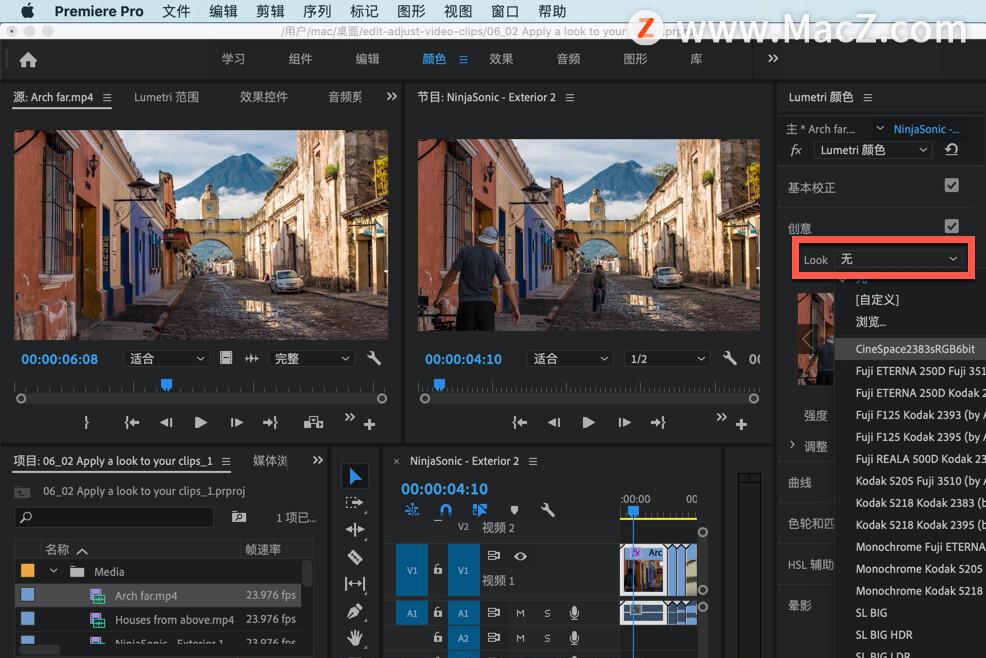Open voice-over record on track A1
Screen dimensions: 986x658
pyautogui.click(x=574, y=613)
